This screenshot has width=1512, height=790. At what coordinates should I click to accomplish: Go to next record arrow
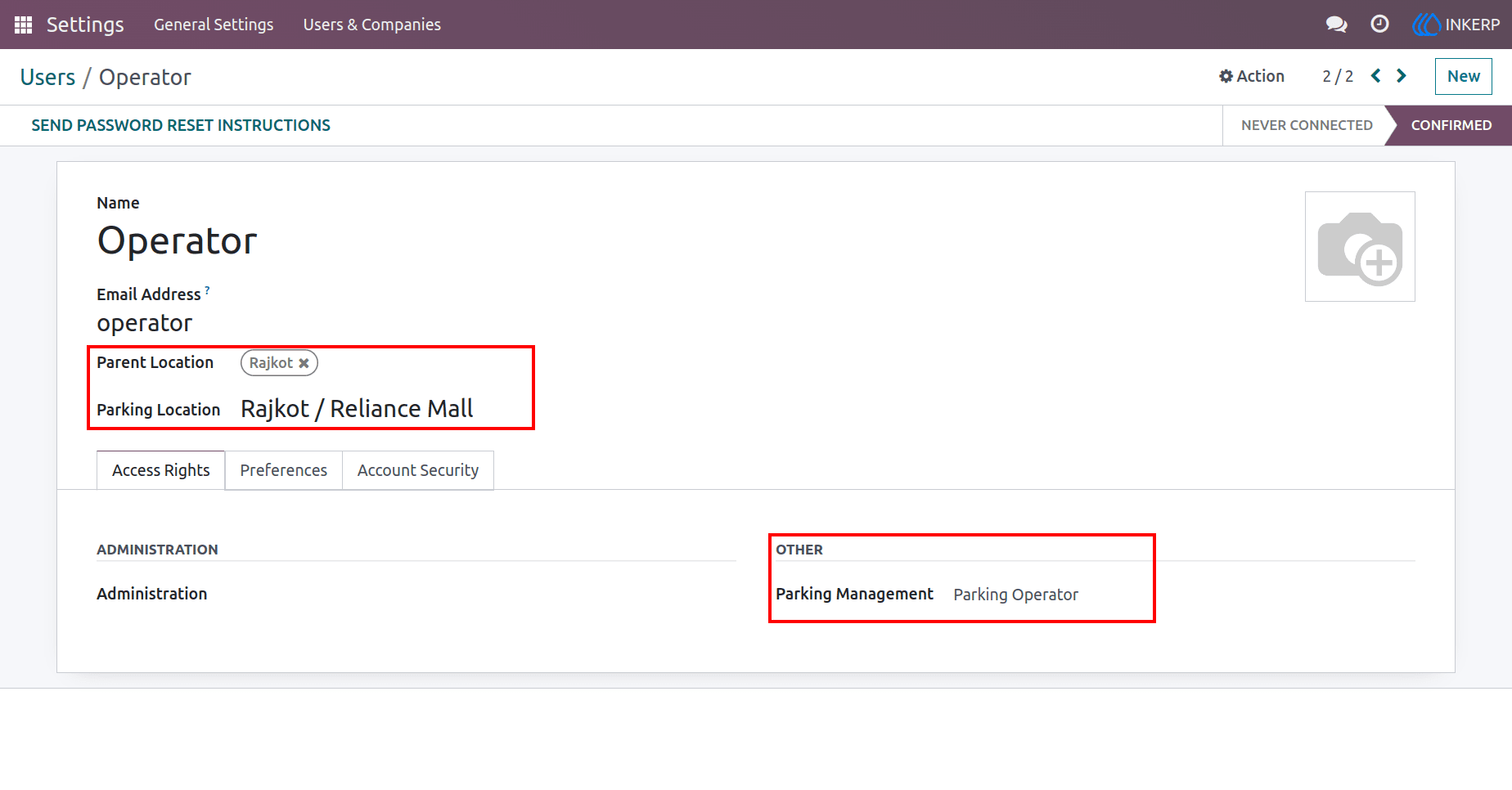(x=1402, y=76)
